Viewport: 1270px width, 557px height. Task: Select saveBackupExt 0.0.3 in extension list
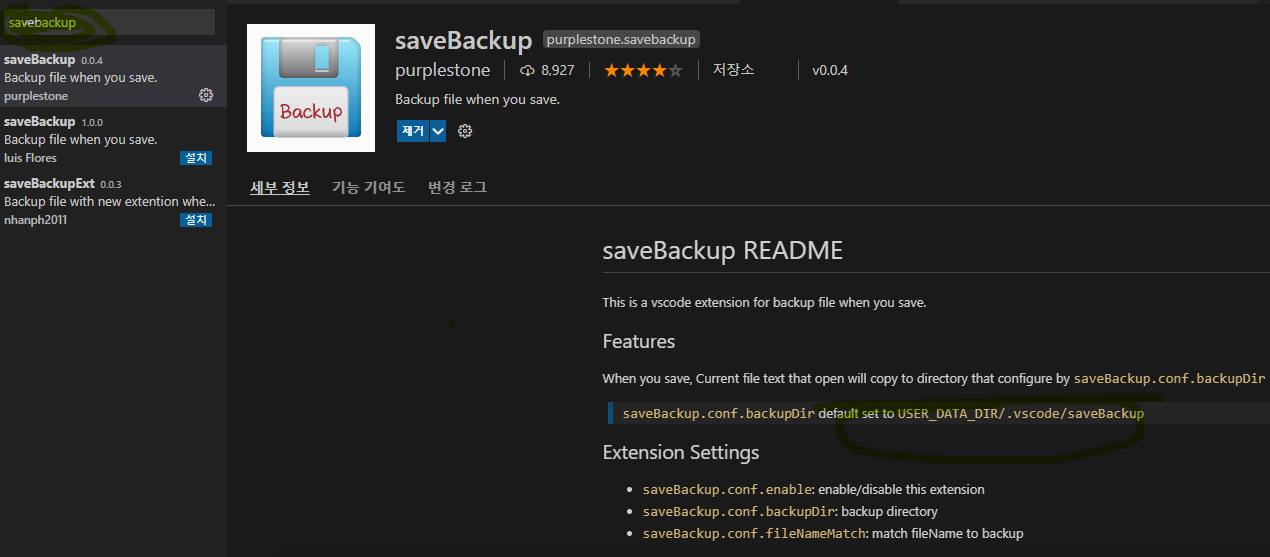coord(113,201)
